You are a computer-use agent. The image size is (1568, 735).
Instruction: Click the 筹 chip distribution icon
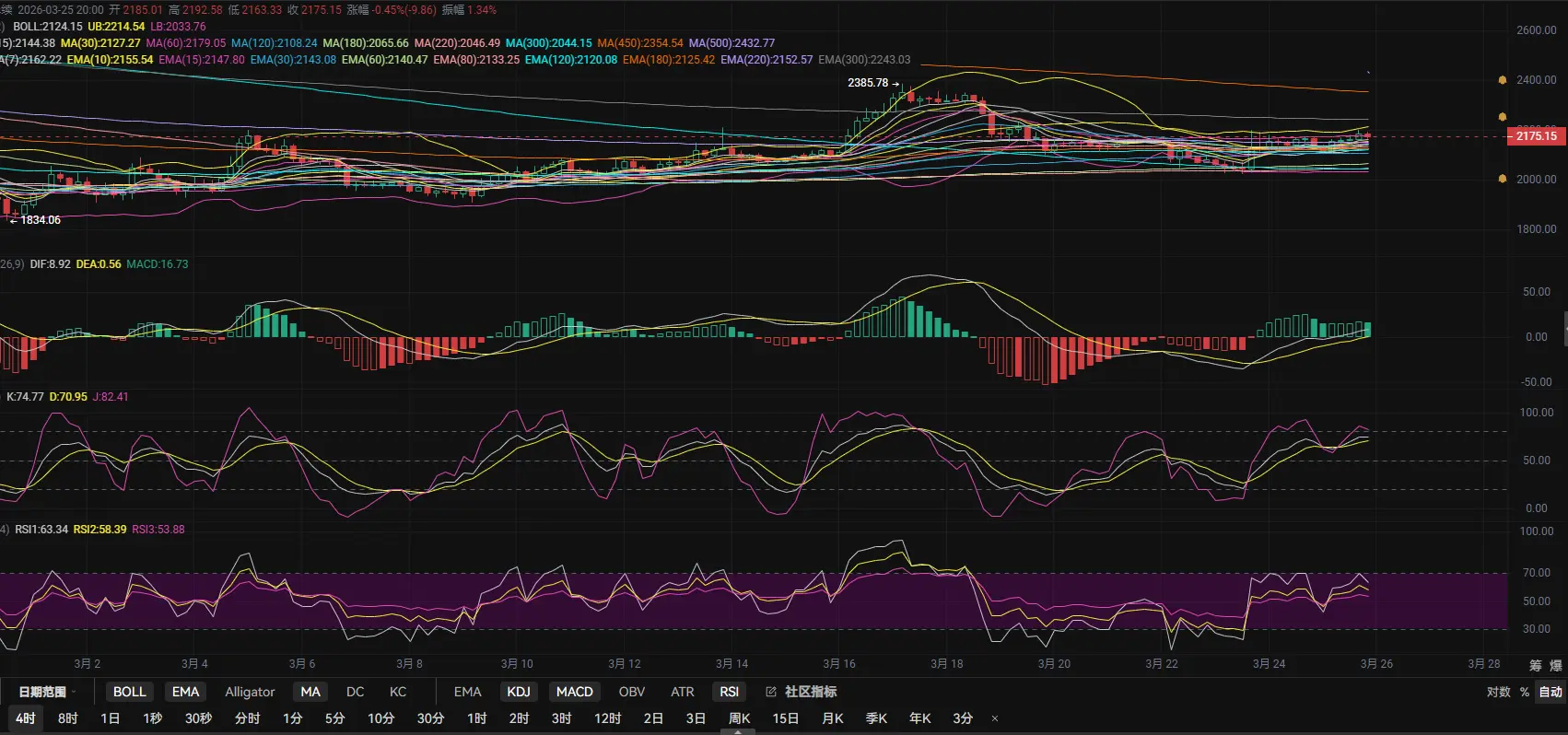[1535, 665]
